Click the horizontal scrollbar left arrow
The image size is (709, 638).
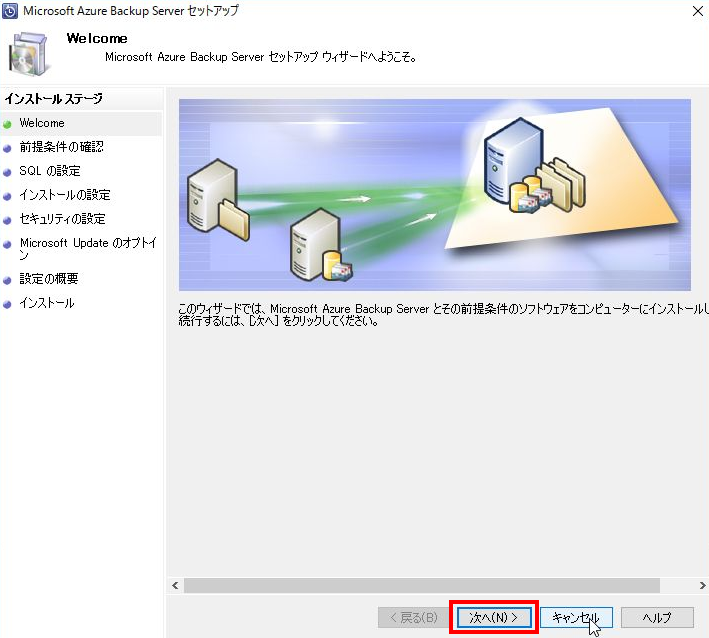(175, 586)
